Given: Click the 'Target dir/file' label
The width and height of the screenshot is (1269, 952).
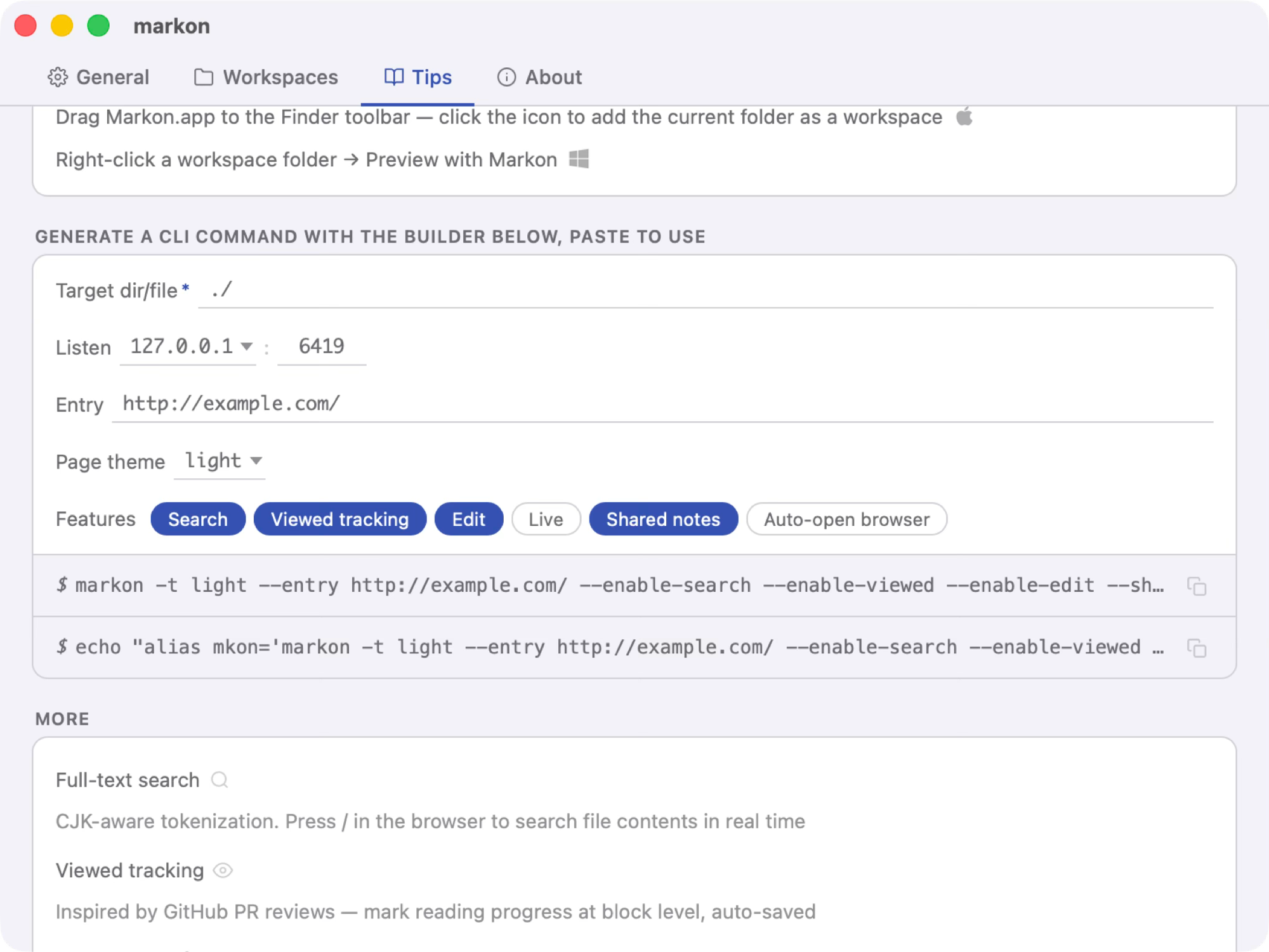Looking at the screenshot, I should point(117,290).
